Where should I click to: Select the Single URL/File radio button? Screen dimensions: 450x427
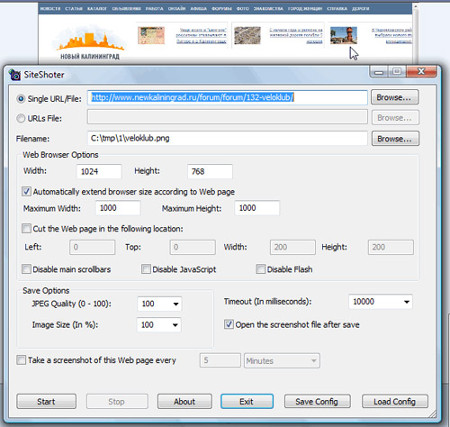point(21,99)
